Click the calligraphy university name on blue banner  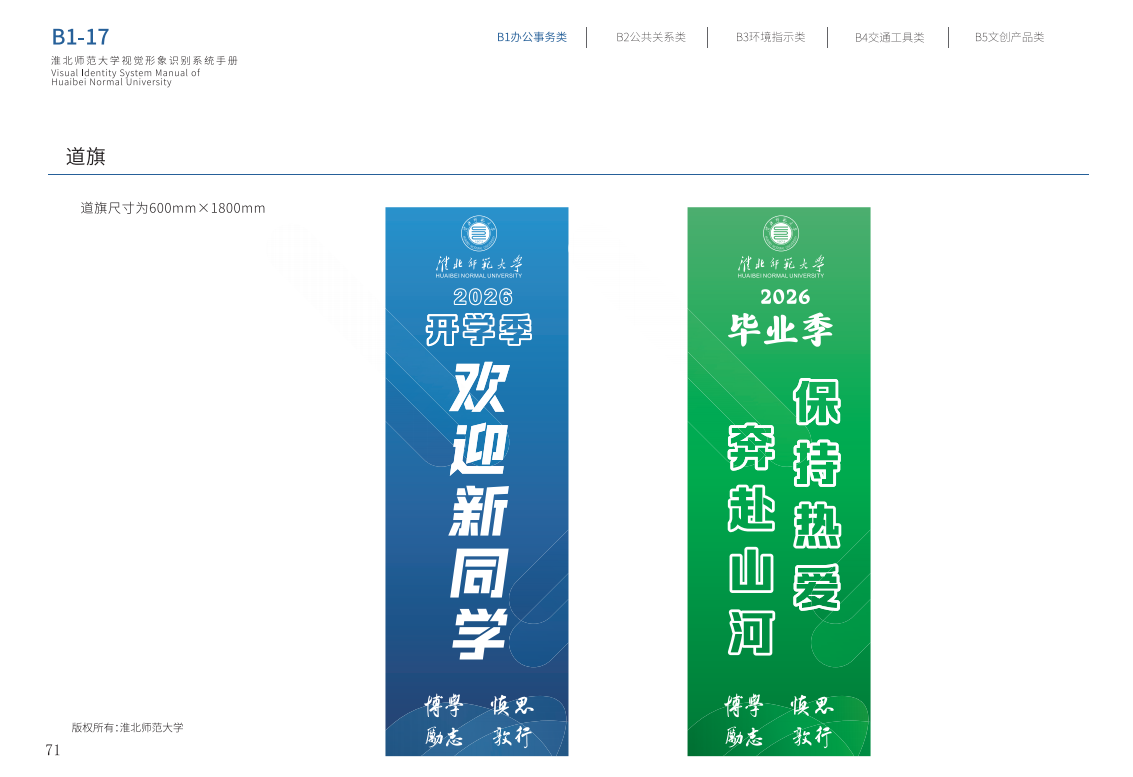(479, 264)
